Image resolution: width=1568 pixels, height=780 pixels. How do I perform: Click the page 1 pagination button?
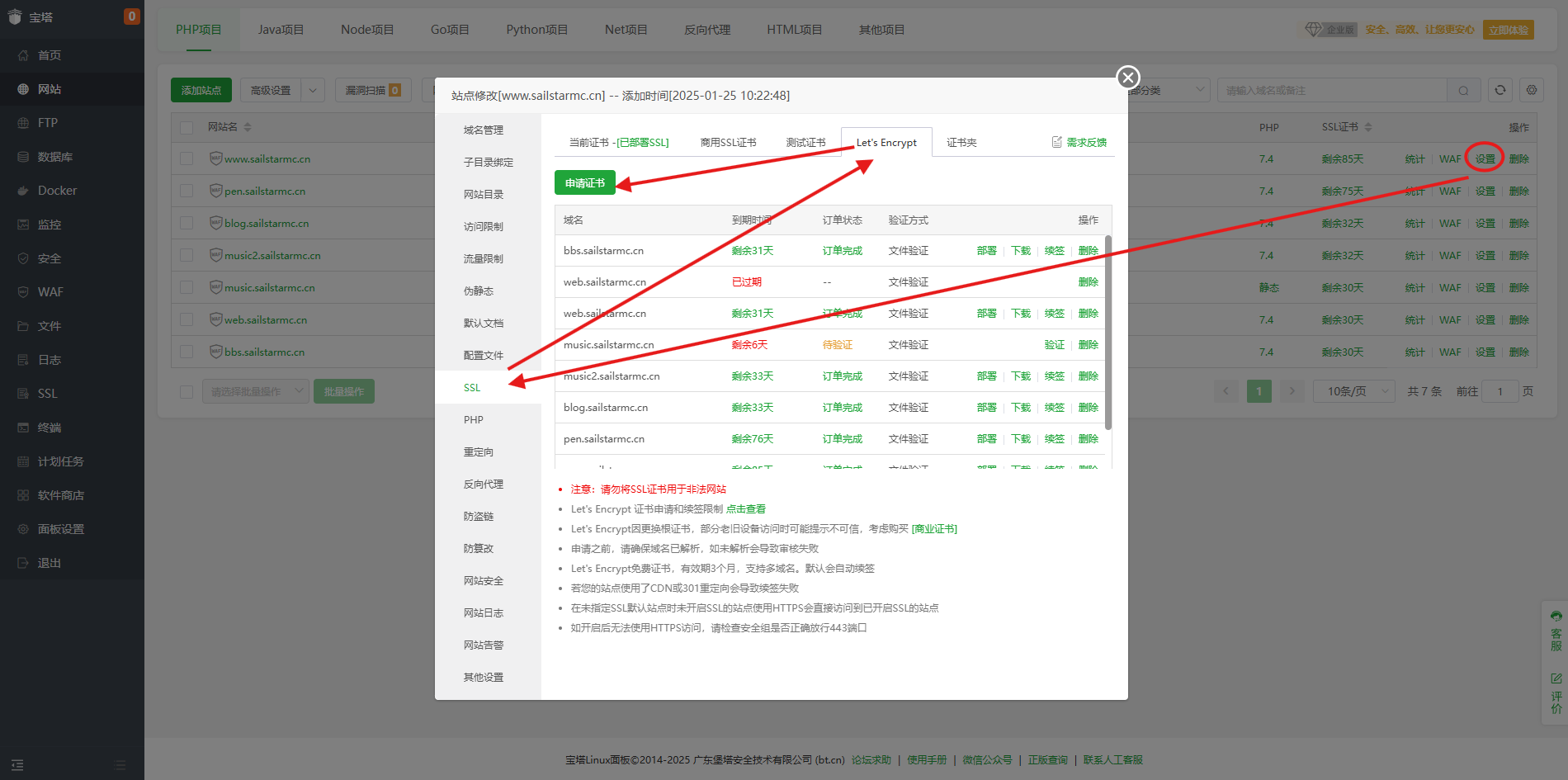(x=1259, y=391)
